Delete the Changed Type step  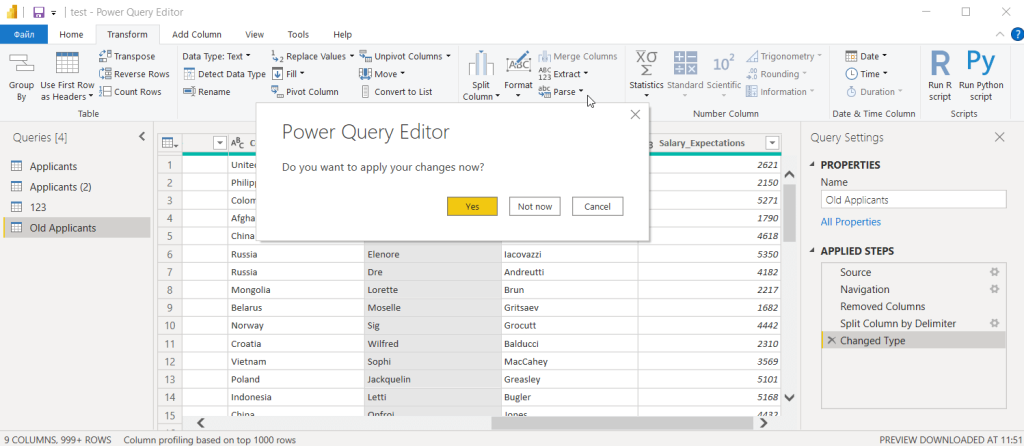tap(830, 341)
